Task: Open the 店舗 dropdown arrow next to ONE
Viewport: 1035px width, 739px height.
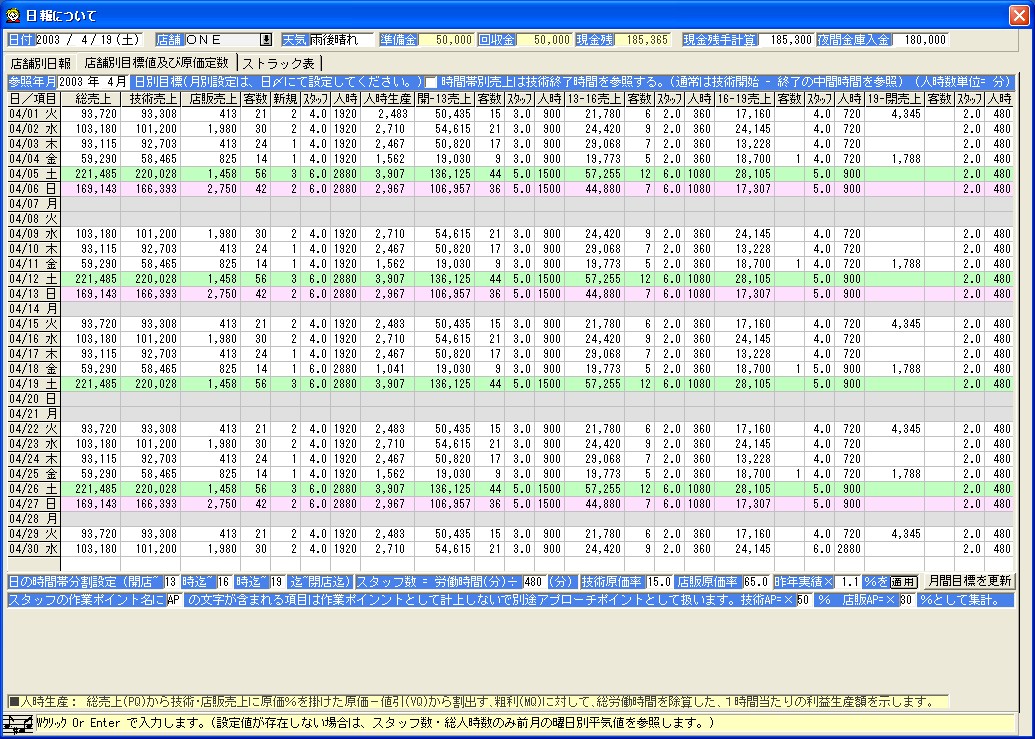Action: [265, 40]
